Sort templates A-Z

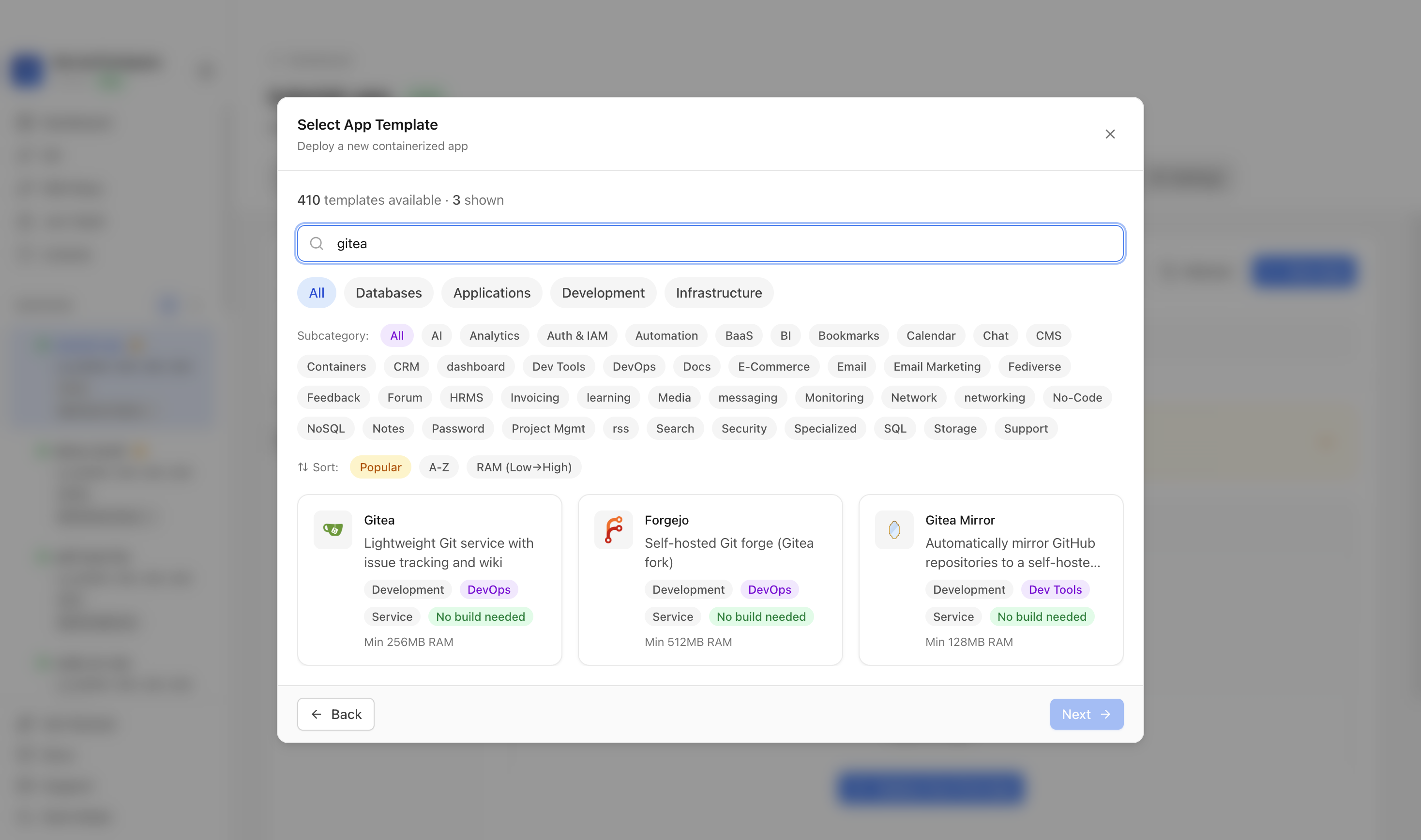tap(439, 467)
